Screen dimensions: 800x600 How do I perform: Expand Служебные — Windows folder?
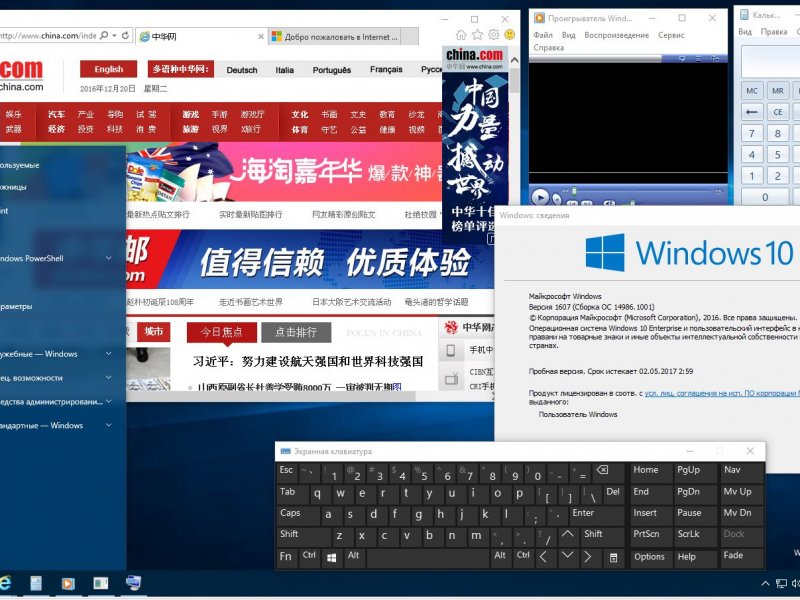click(x=108, y=354)
